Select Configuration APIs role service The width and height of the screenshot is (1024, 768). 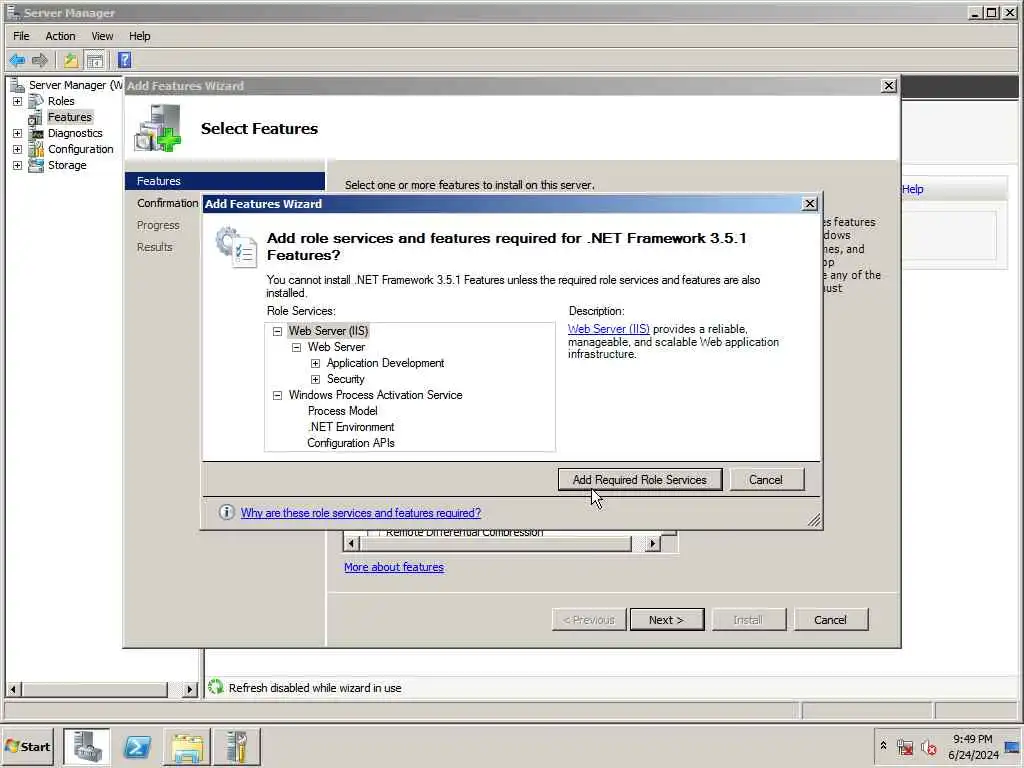pos(351,443)
